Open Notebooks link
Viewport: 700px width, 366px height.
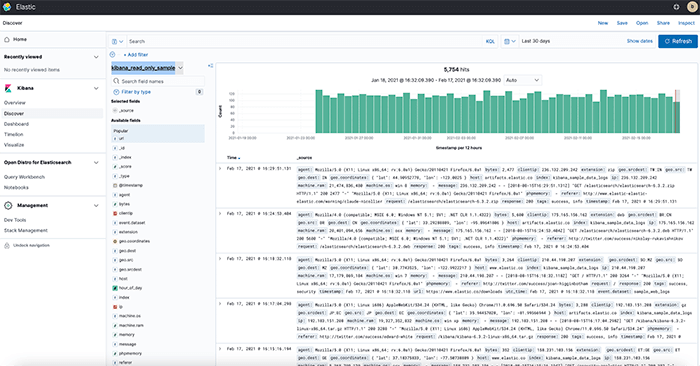[16, 187]
